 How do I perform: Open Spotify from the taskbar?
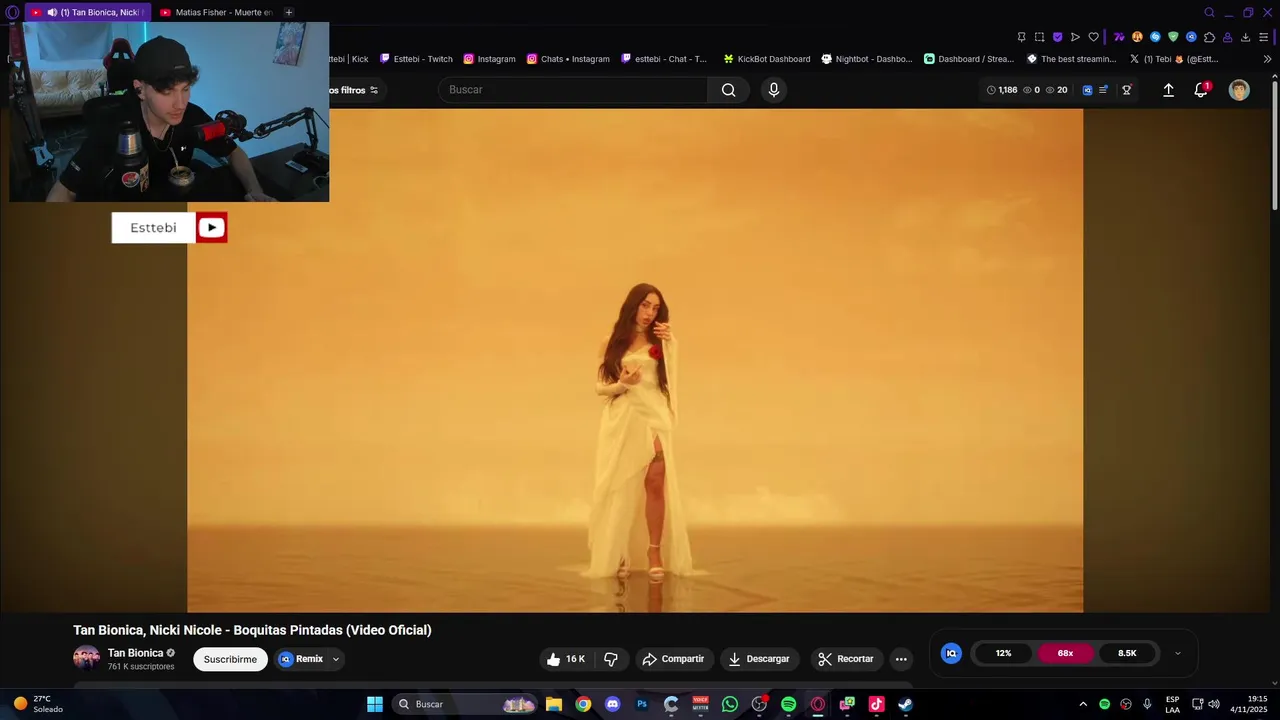click(788, 704)
